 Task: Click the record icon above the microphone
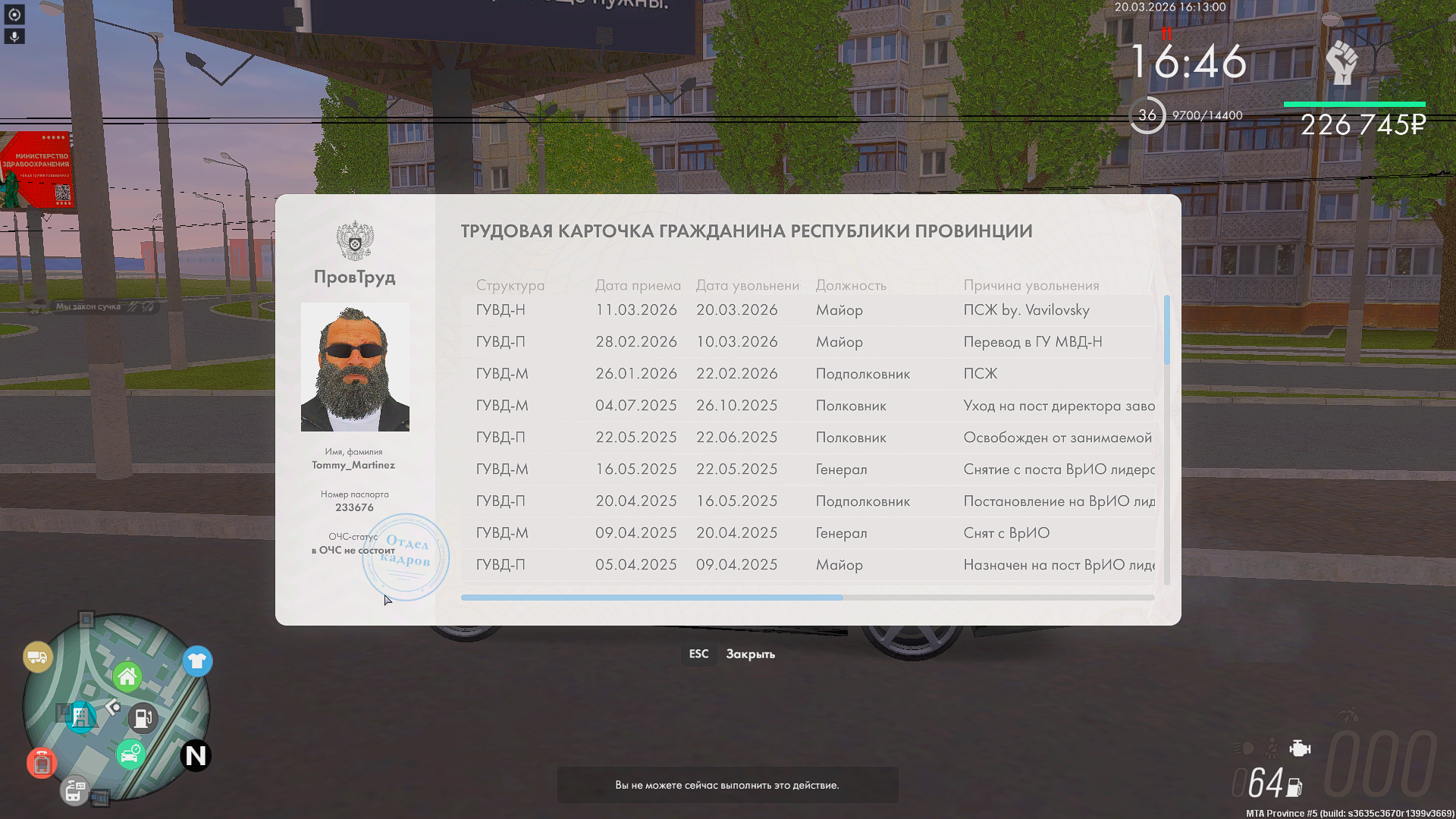[14, 14]
